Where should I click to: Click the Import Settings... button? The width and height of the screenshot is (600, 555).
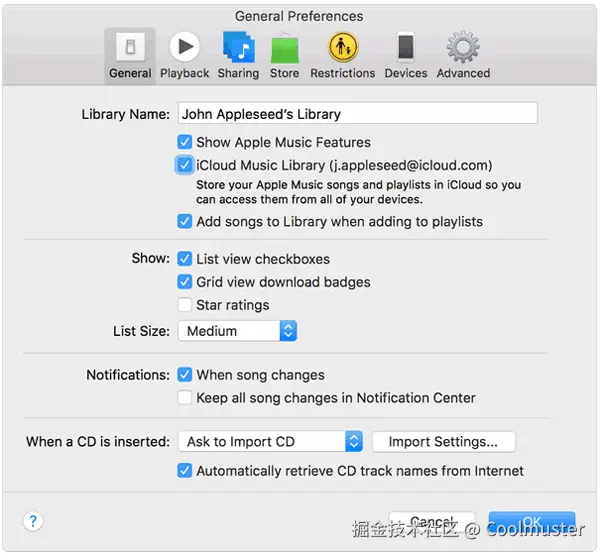[x=444, y=442]
